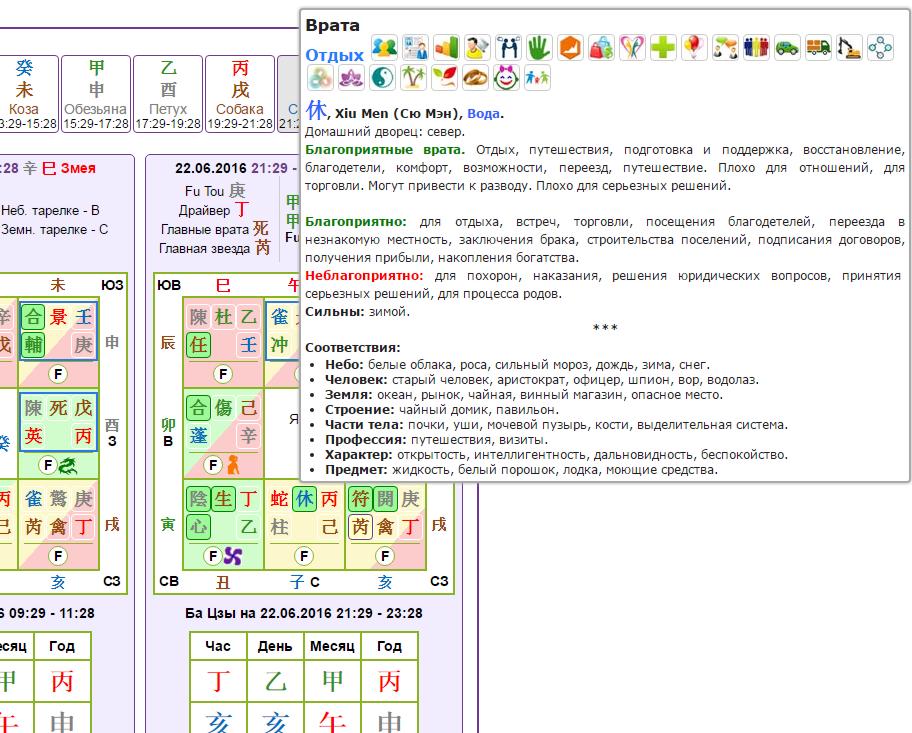Screen dimensions: 912x733
Task: Click the blue-yellow-red people crowd icon
Action: click(x=756, y=48)
